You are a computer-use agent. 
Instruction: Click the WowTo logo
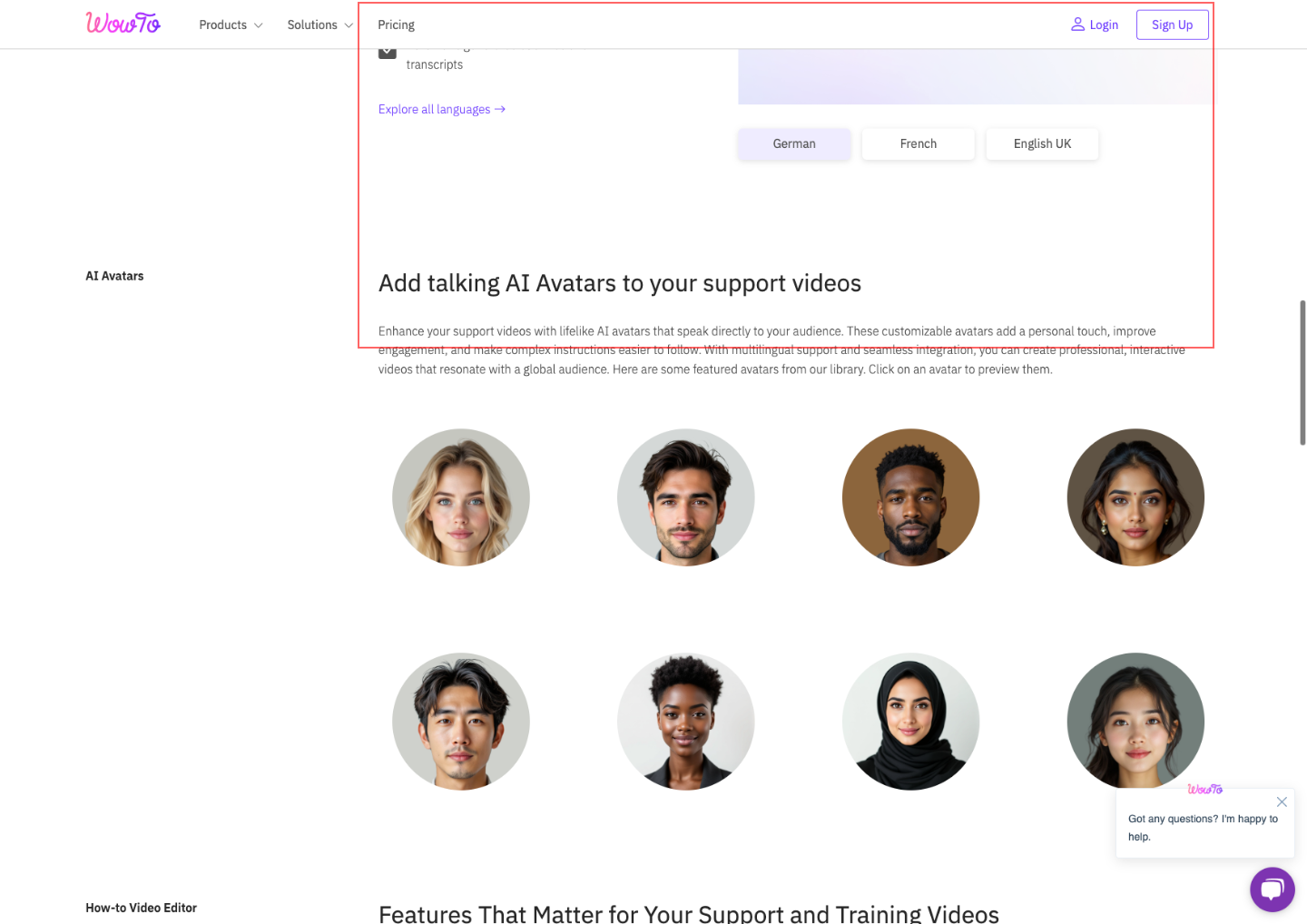click(123, 24)
